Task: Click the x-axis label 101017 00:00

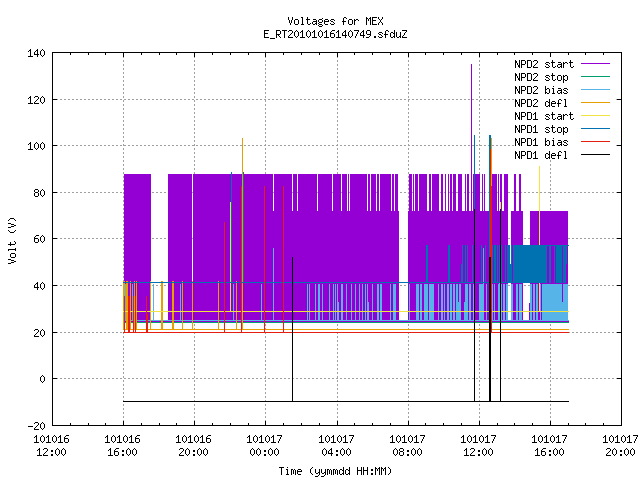Action: [264, 445]
